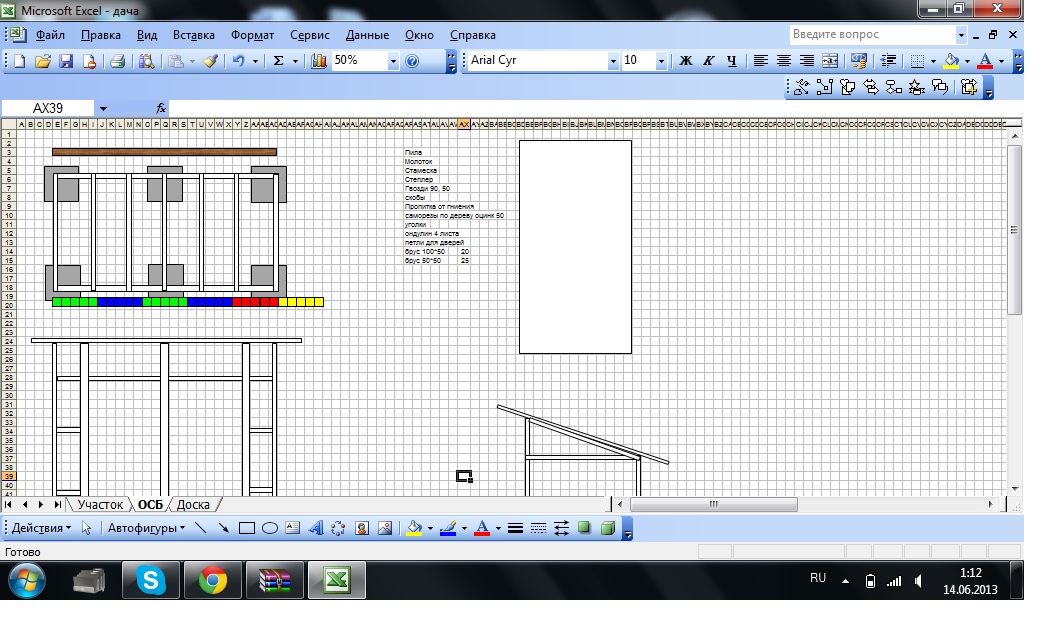This screenshot has height=624, width=1048.
Task: Apply Shadow Style to shape
Action: (584, 528)
